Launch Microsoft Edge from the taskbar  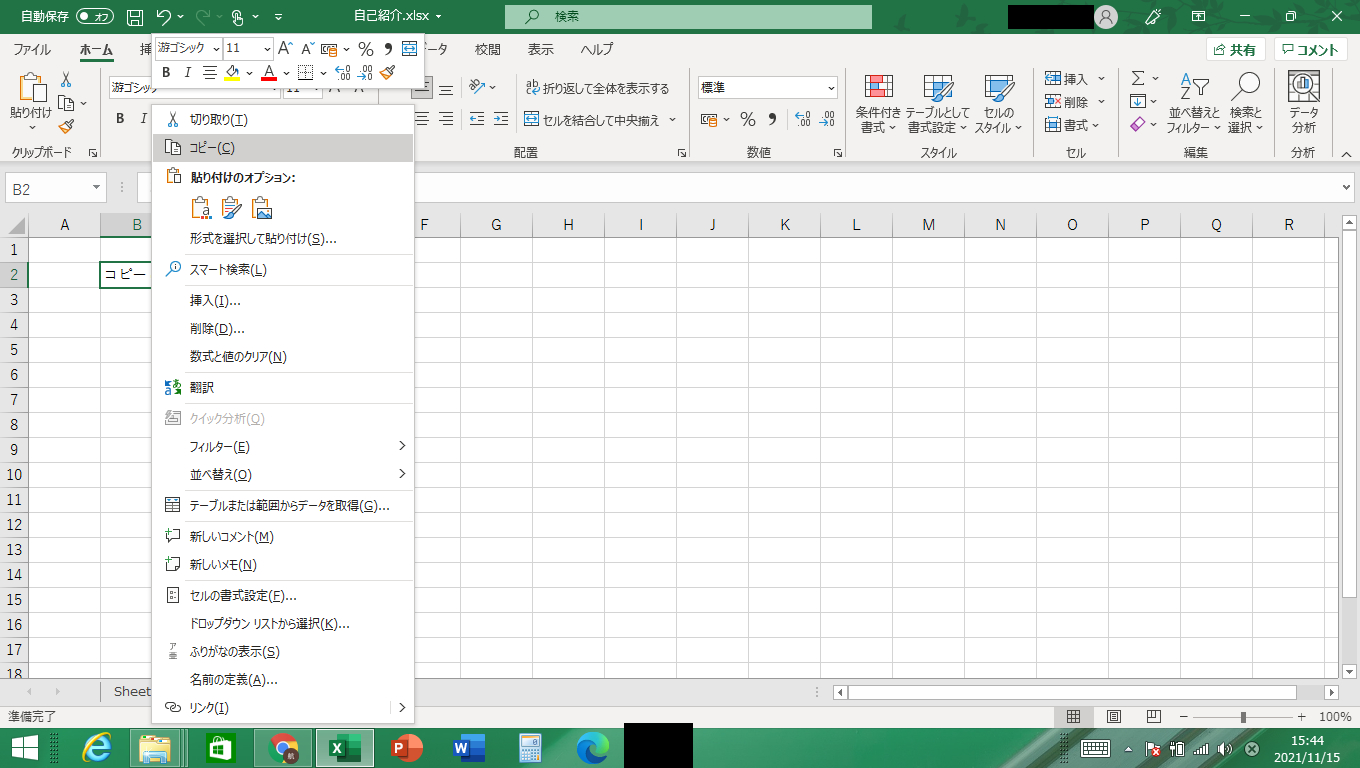click(x=592, y=748)
